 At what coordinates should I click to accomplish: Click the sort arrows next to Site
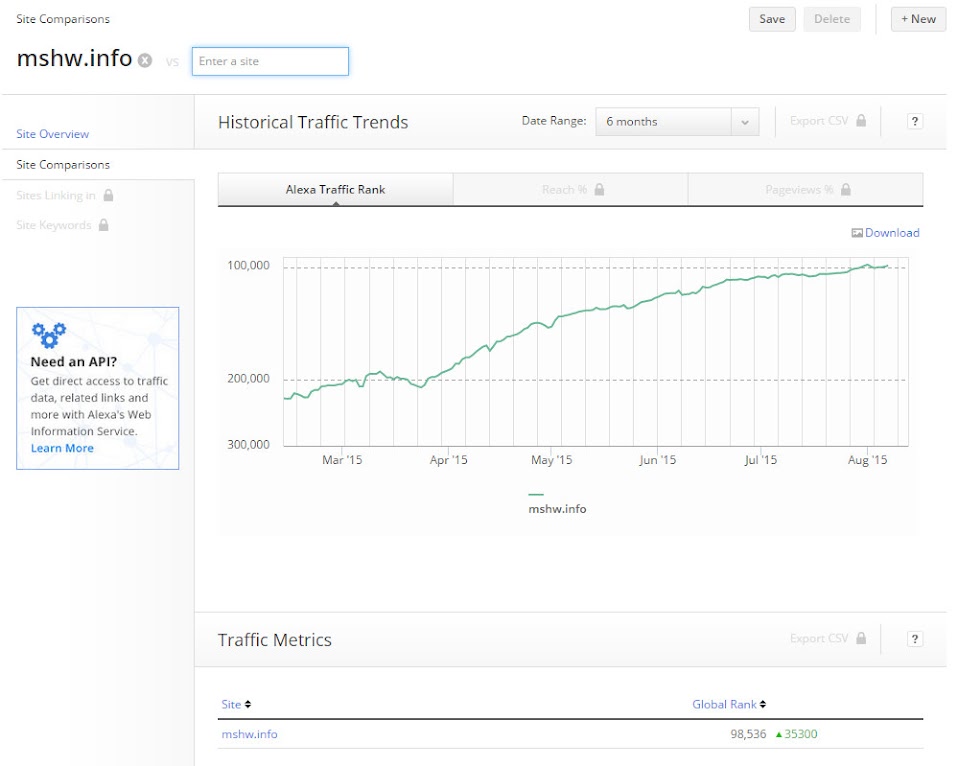pyautogui.click(x=247, y=704)
